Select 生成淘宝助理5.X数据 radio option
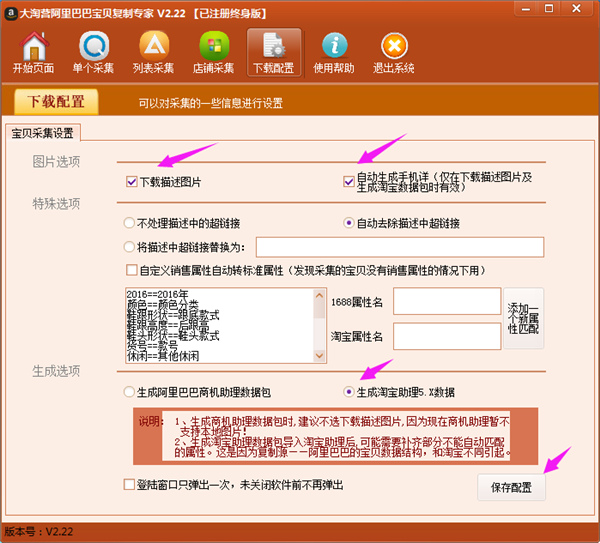600x543 pixels. pyautogui.click(x=349, y=392)
